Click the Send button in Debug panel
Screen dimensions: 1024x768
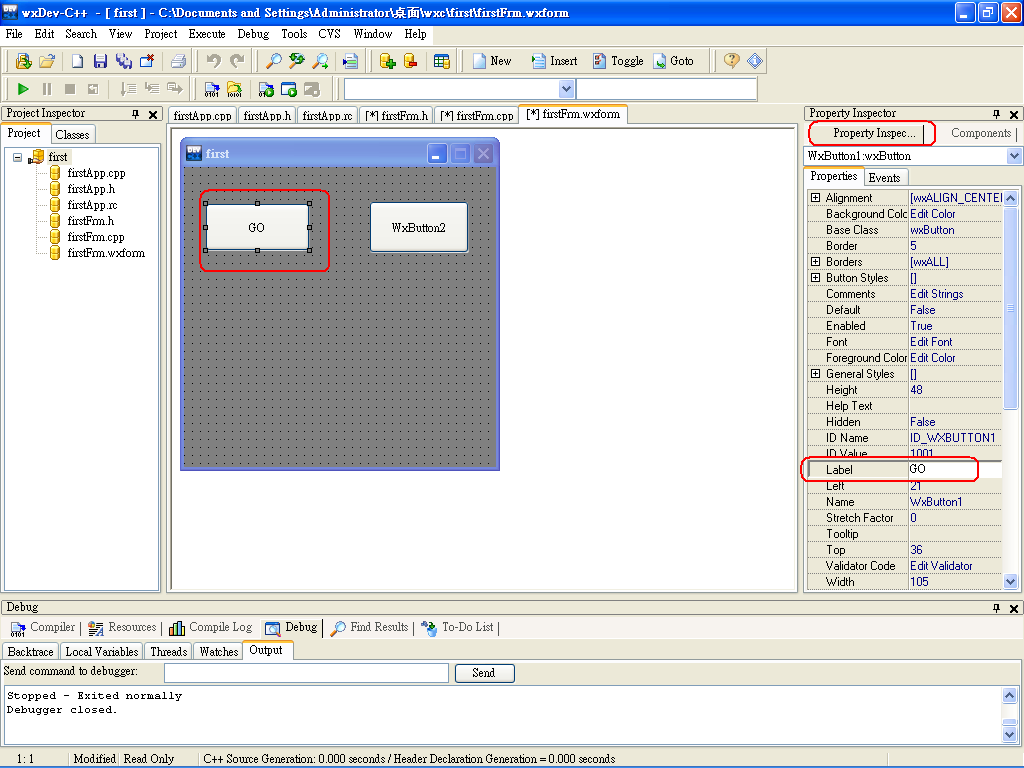click(484, 672)
